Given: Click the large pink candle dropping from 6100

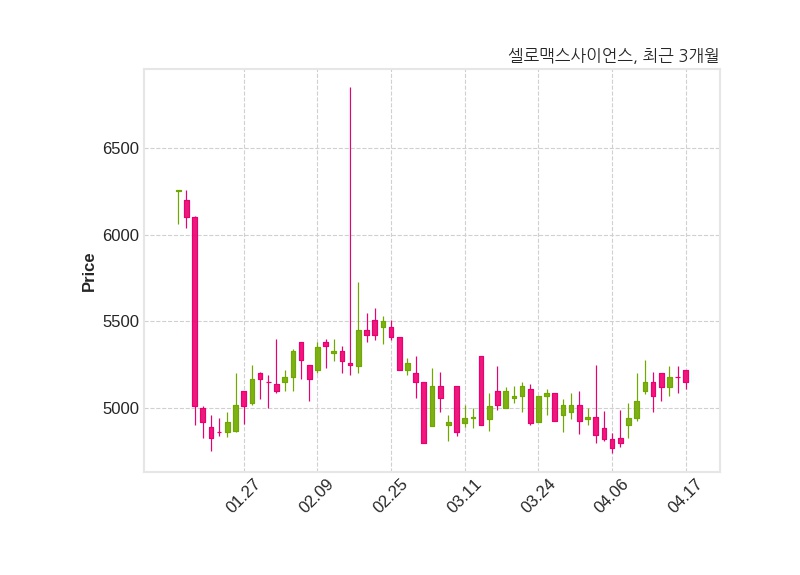Looking at the screenshot, I should point(195,311).
